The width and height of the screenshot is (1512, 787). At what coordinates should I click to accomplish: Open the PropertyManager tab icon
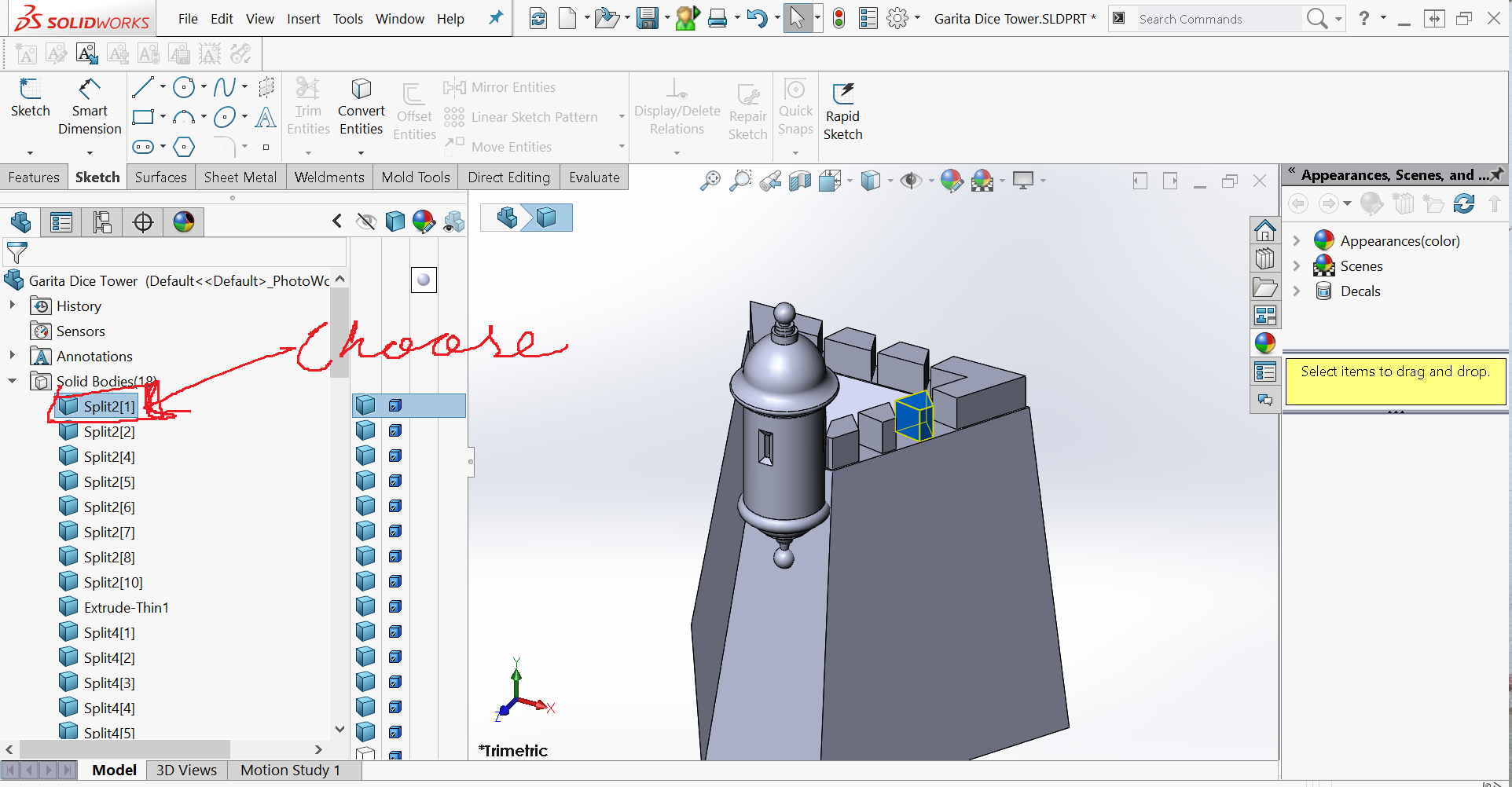click(61, 222)
